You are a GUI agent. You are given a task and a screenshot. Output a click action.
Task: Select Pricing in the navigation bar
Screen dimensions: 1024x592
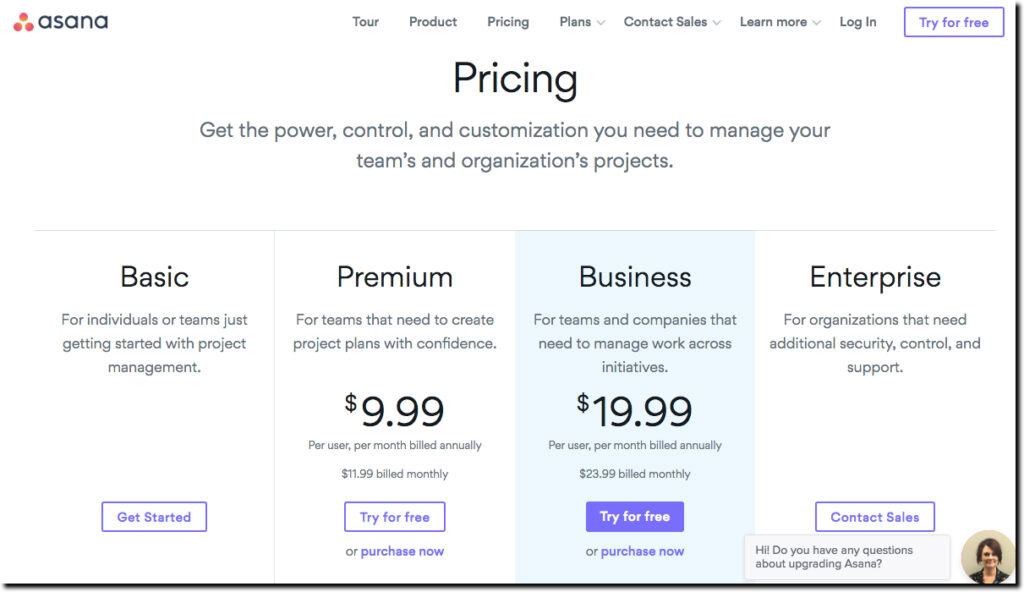click(508, 21)
